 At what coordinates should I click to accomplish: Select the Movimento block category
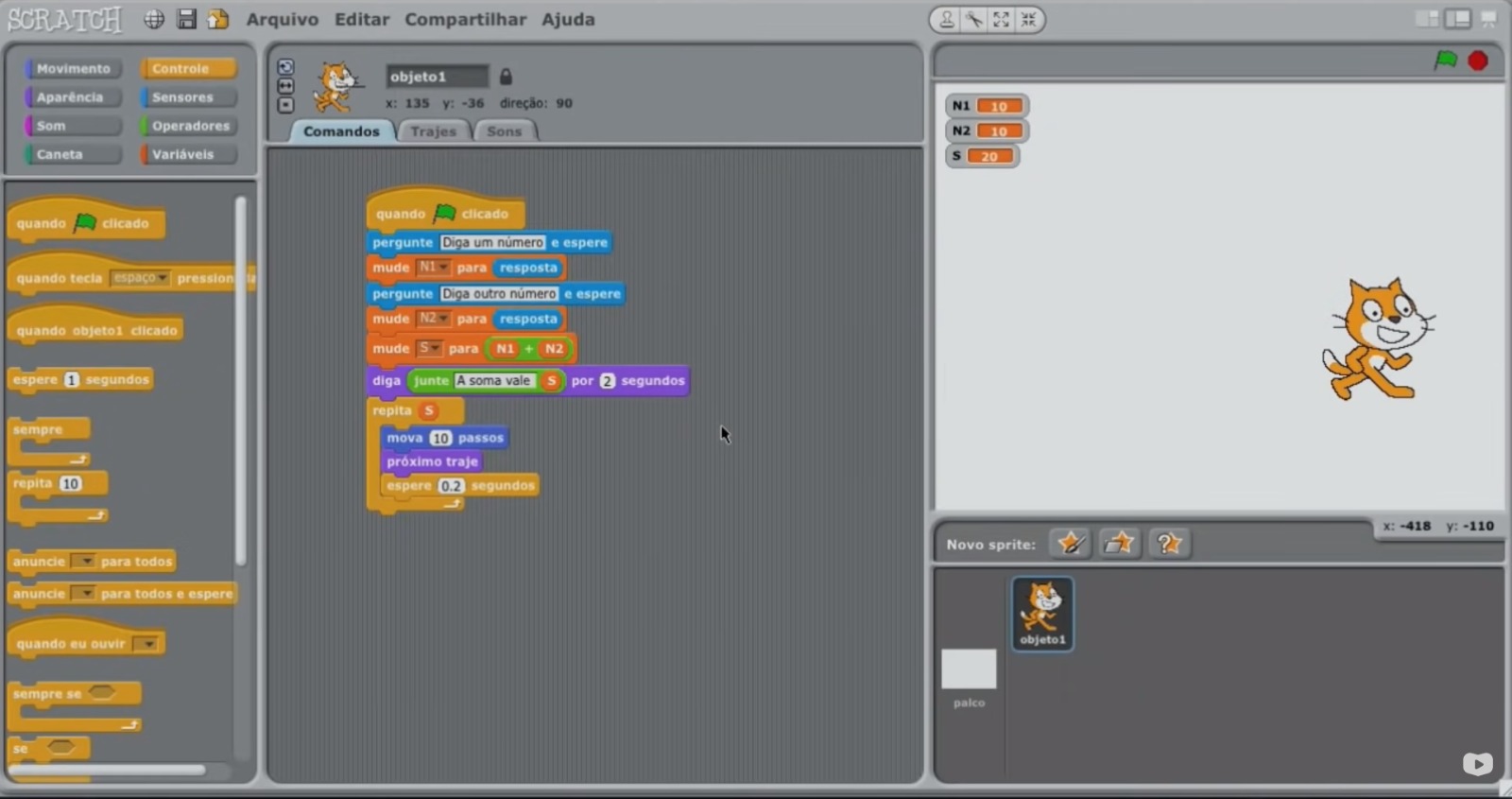(74, 68)
